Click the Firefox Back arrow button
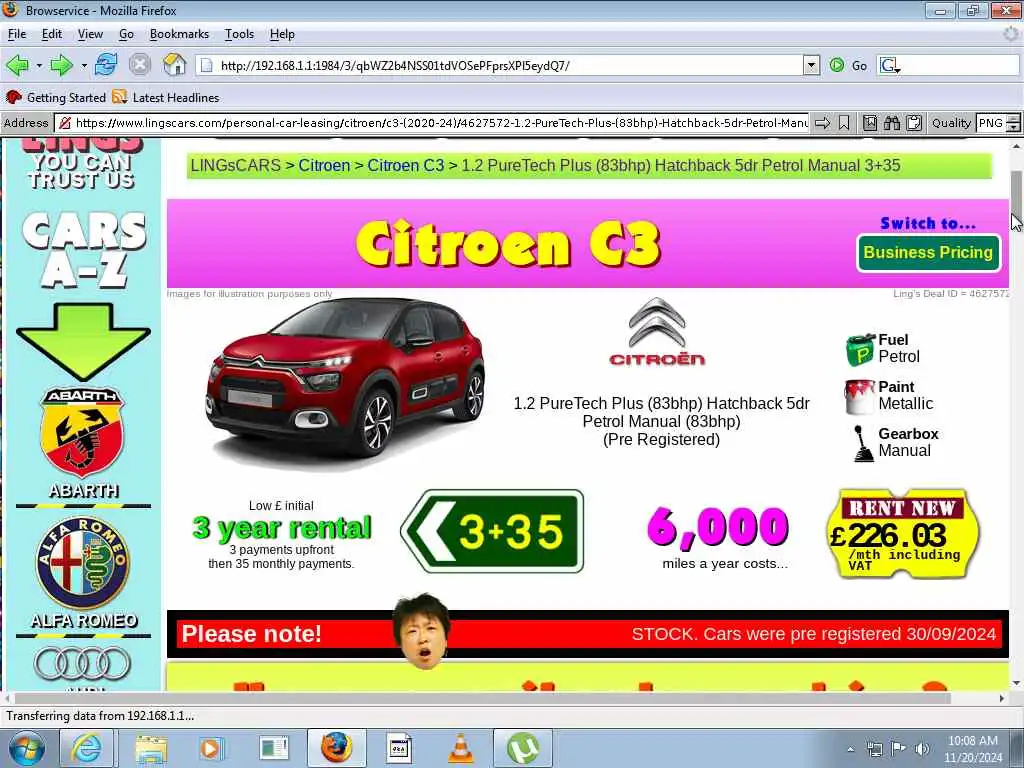The image size is (1024, 768). coord(17,65)
